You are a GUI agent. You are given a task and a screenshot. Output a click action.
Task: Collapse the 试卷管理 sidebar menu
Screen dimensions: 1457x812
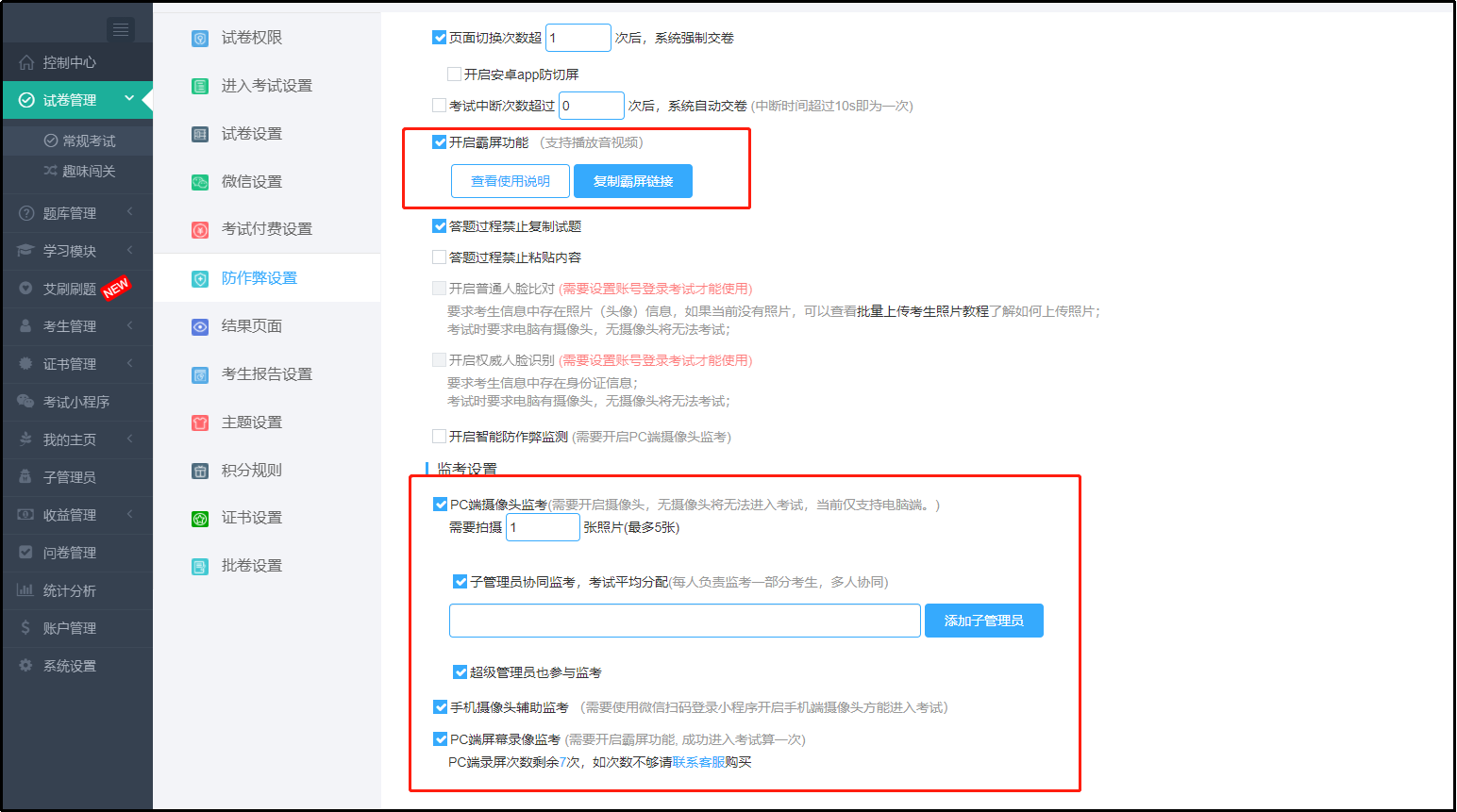coord(129,98)
